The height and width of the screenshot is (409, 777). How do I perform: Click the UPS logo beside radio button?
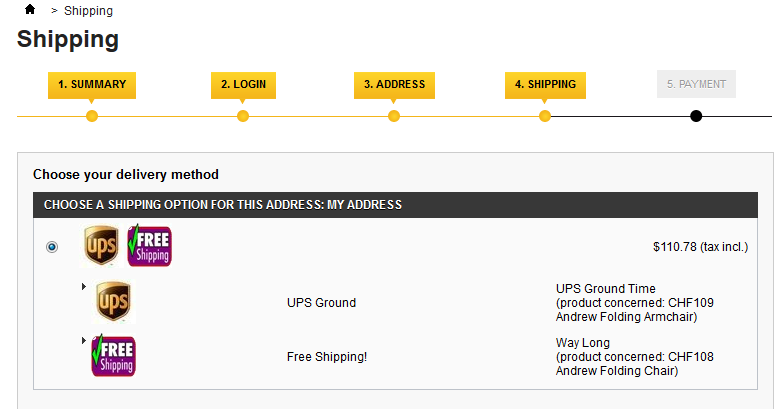point(101,246)
